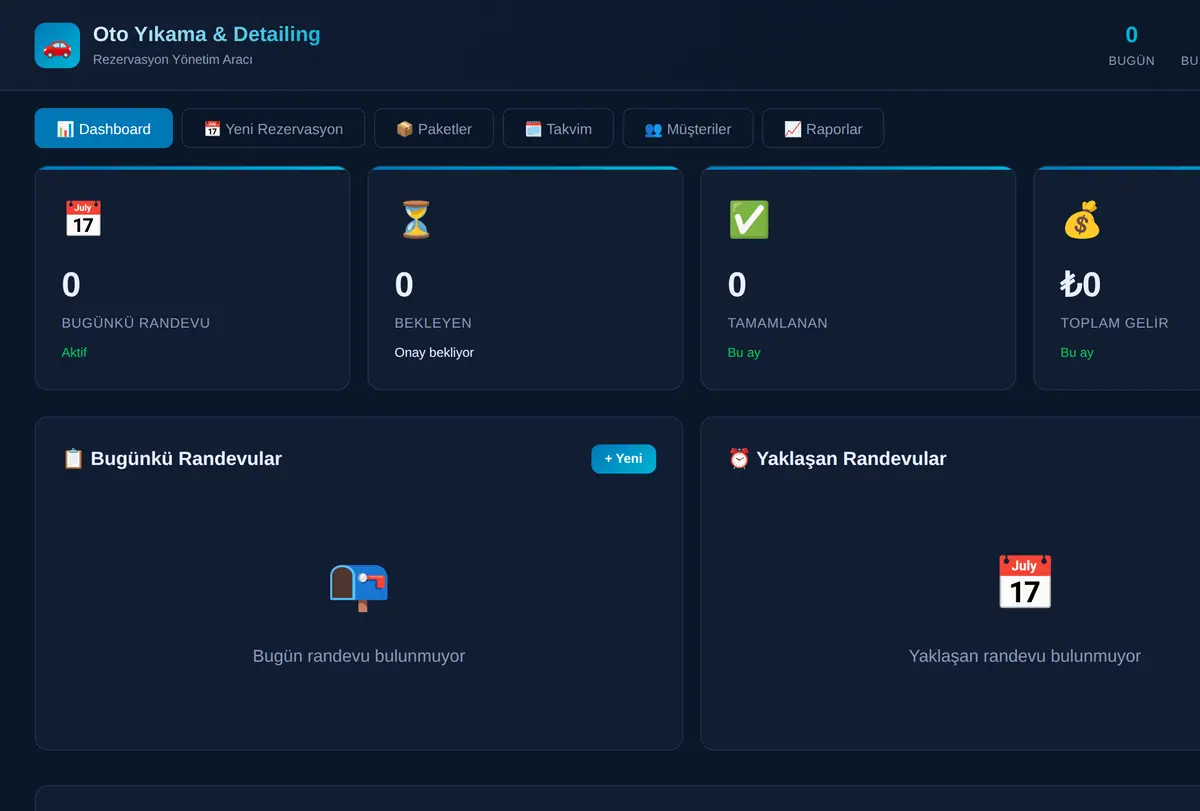The width and height of the screenshot is (1200, 811).
Task: Go to the Takvim tab
Action: click(558, 128)
